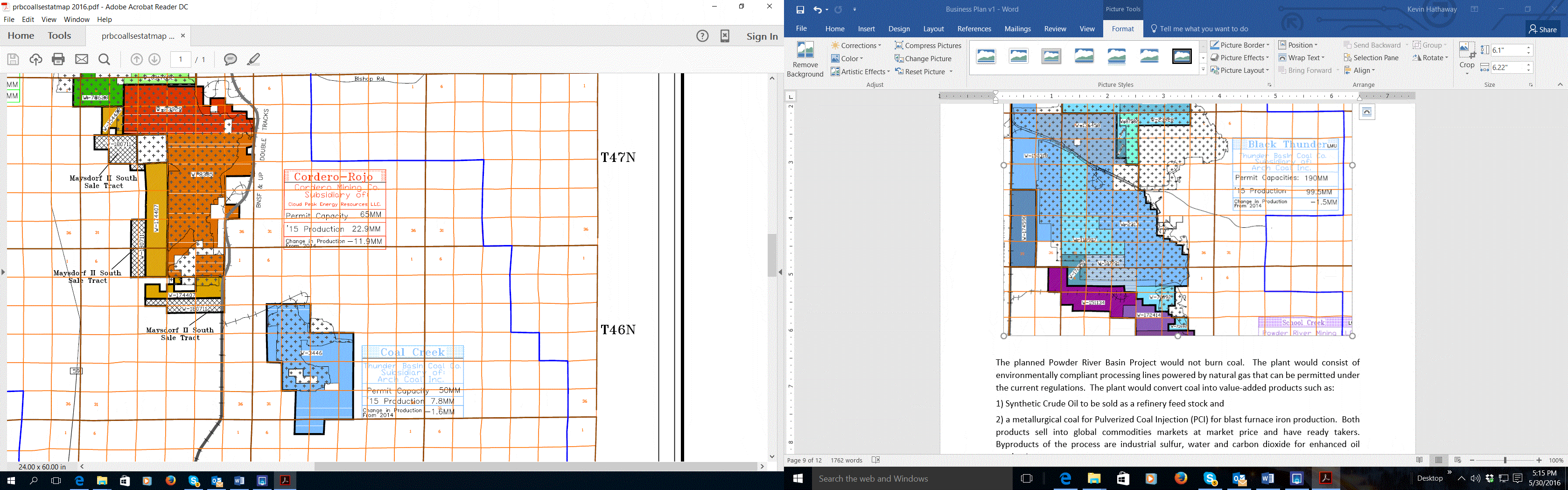Open the Insert tab in Word
This screenshot has width=1568, height=490.
(866, 28)
